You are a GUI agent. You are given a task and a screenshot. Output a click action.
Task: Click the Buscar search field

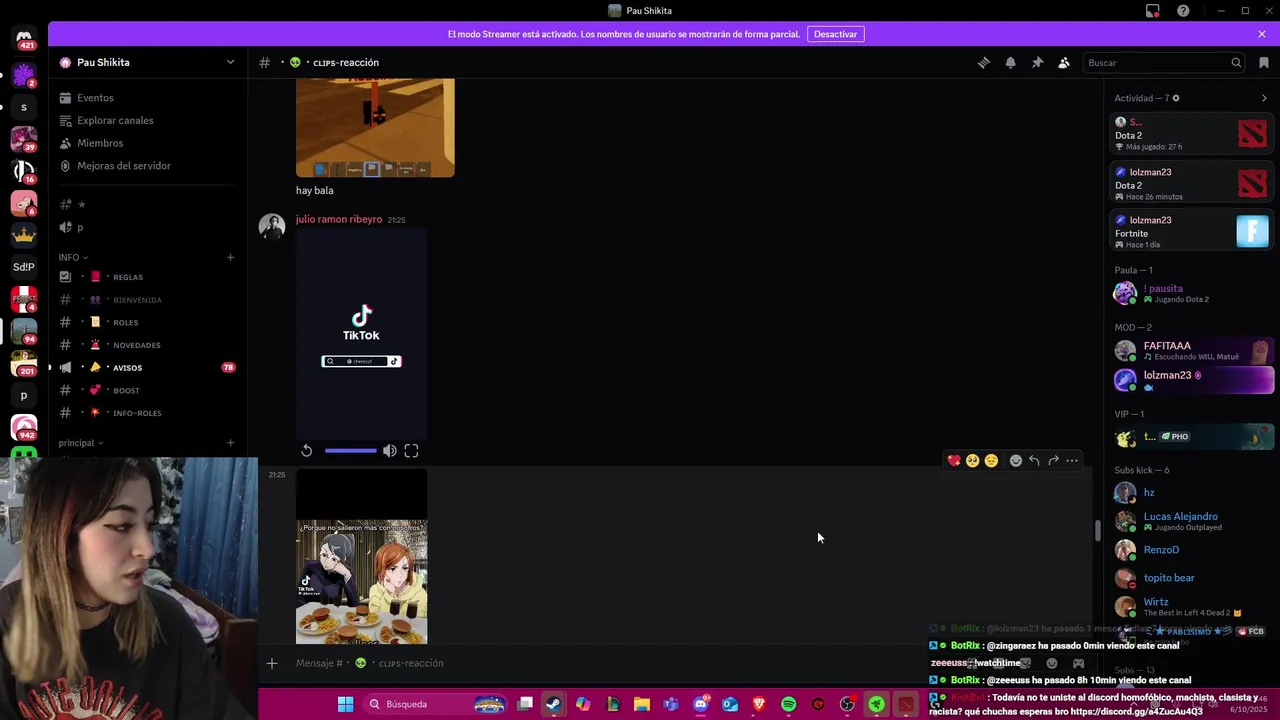tap(1163, 62)
